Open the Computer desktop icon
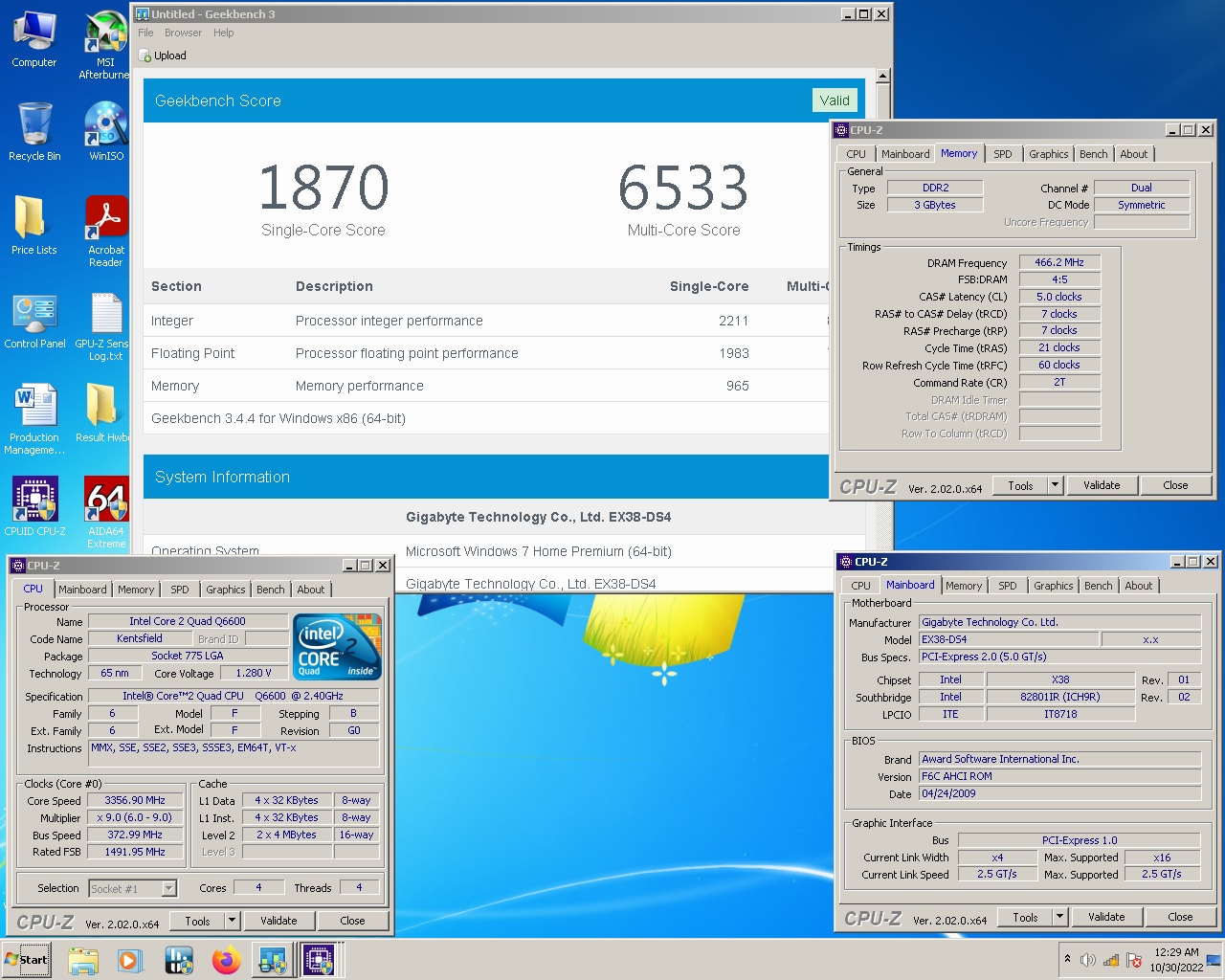Viewport: 1225px width, 980px height. pyautogui.click(x=34, y=38)
